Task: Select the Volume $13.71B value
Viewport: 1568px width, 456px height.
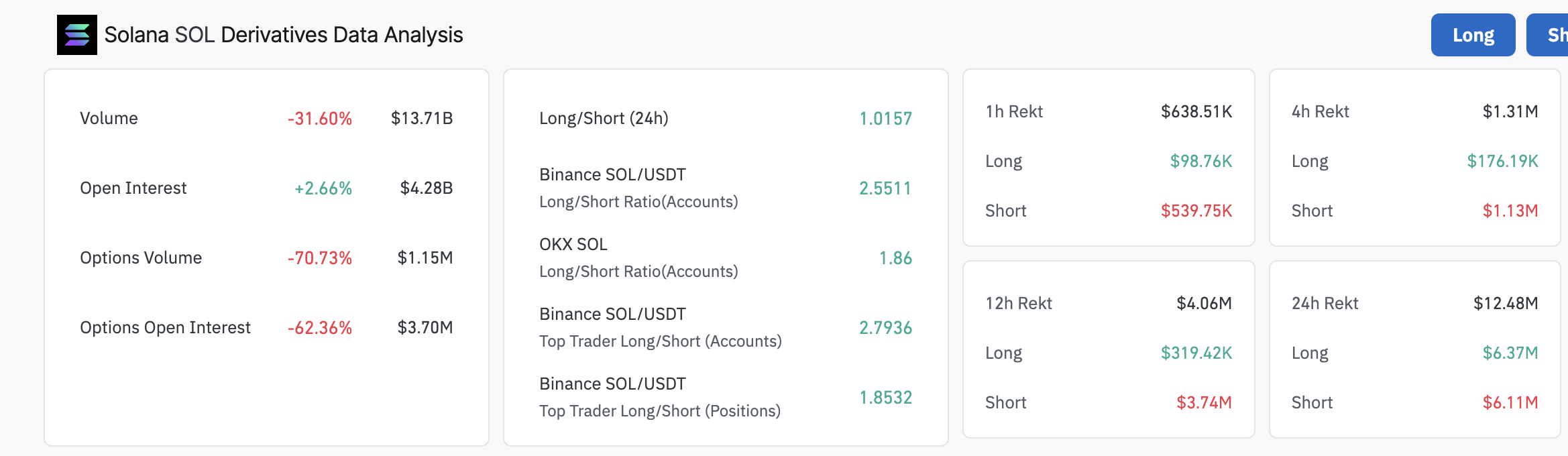Action: pos(422,119)
